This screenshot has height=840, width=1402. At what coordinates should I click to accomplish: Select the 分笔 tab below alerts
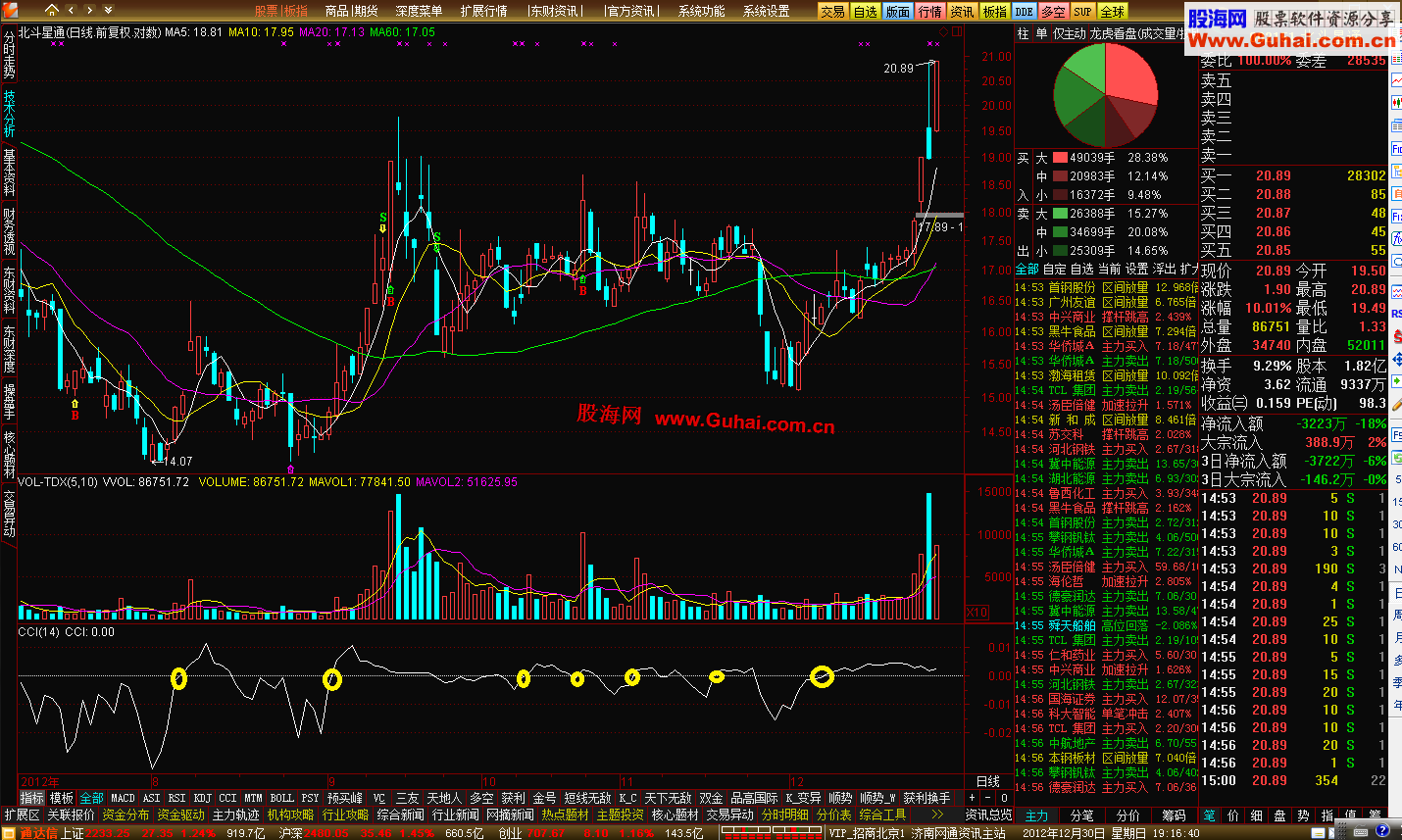pyautogui.click(x=1081, y=815)
